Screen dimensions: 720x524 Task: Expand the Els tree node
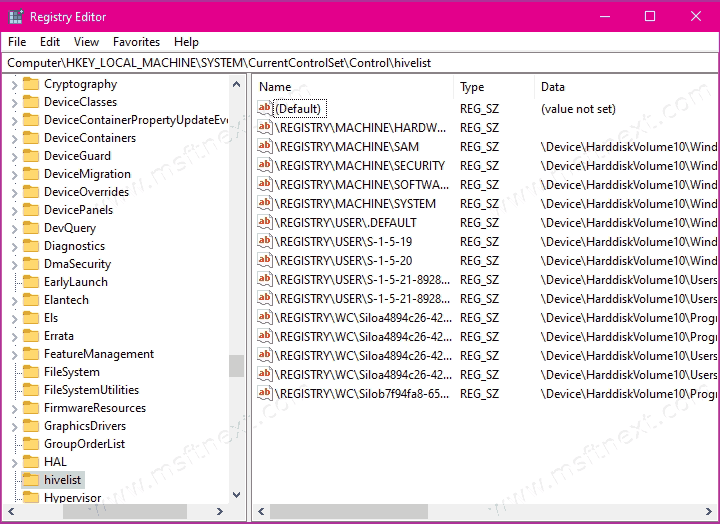(14, 319)
